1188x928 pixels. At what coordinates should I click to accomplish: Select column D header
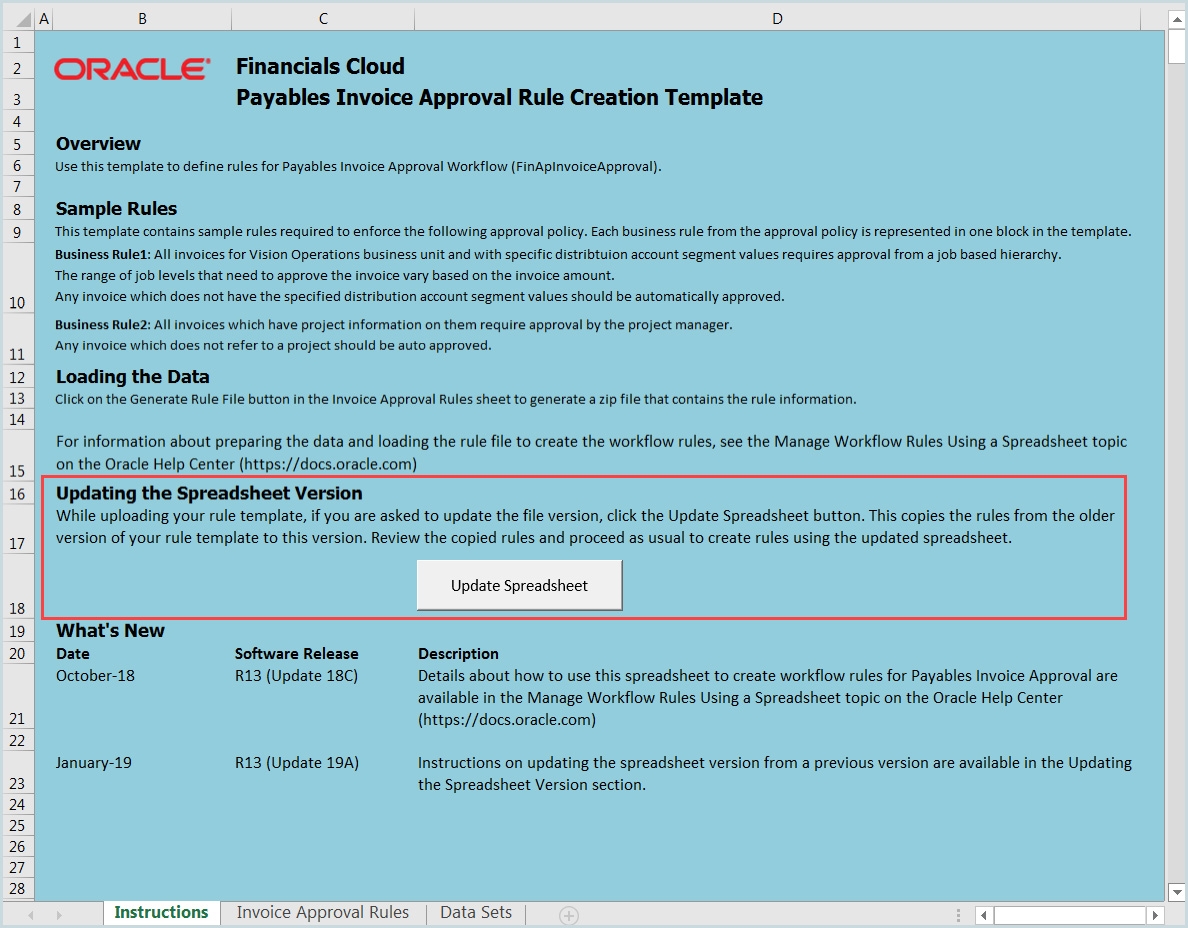777,19
